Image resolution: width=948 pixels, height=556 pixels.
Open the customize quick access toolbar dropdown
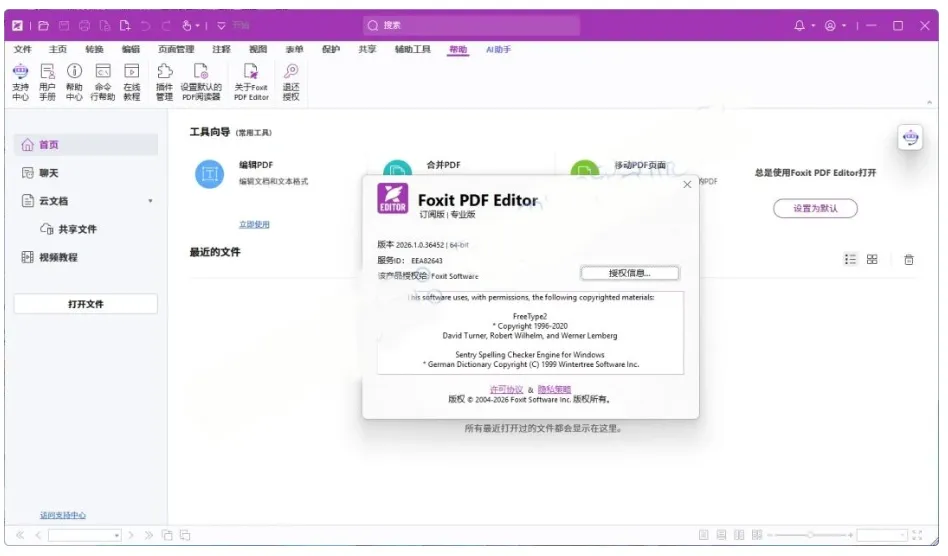pyautogui.click(x=221, y=25)
